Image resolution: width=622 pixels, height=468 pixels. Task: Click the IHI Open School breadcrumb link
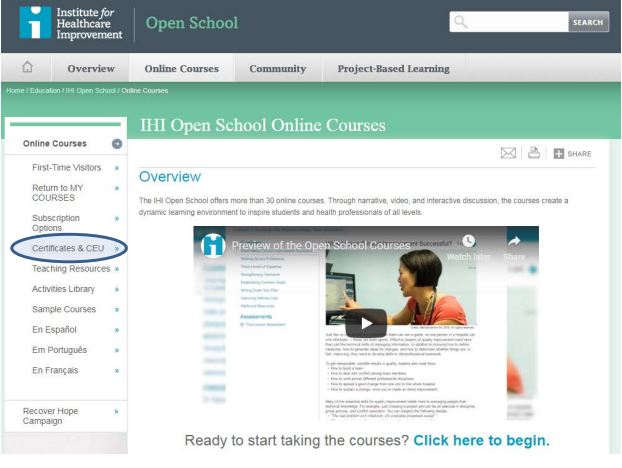90,91
